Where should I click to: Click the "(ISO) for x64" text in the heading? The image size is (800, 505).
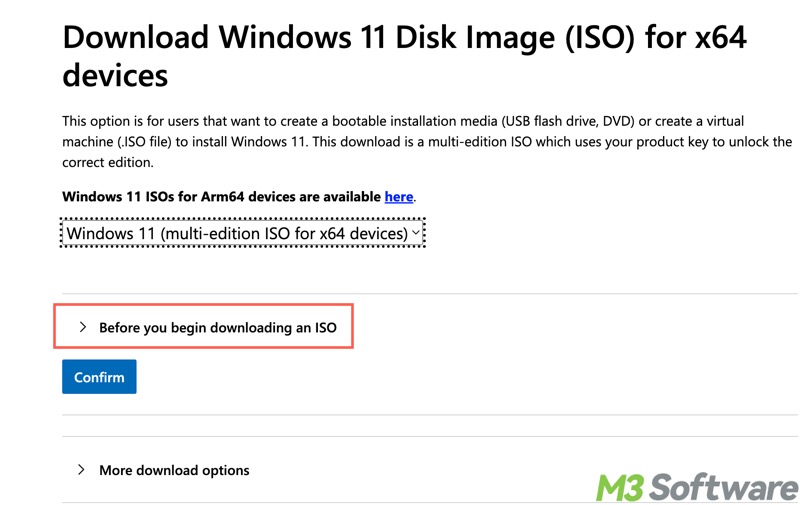[x=641, y=38]
